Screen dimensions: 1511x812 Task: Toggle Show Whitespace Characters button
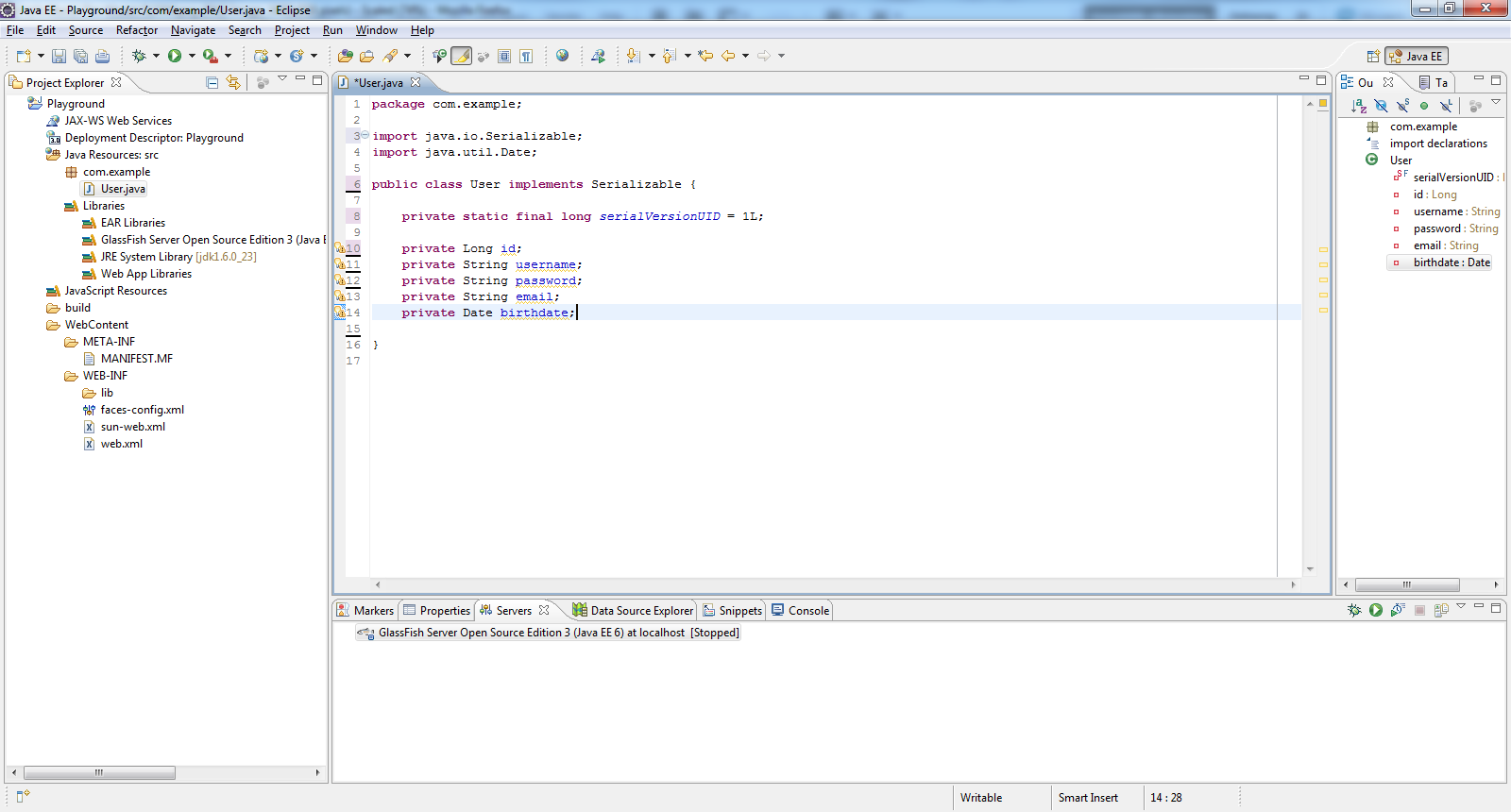526,56
